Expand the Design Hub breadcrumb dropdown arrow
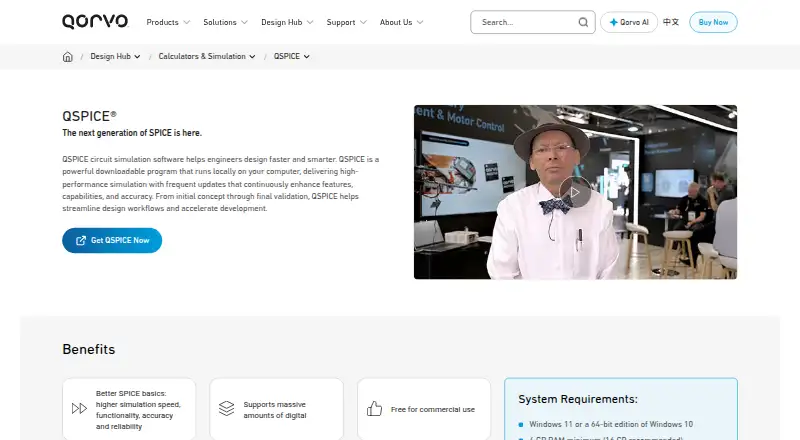Image resolution: width=800 pixels, height=440 pixels. (x=137, y=57)
